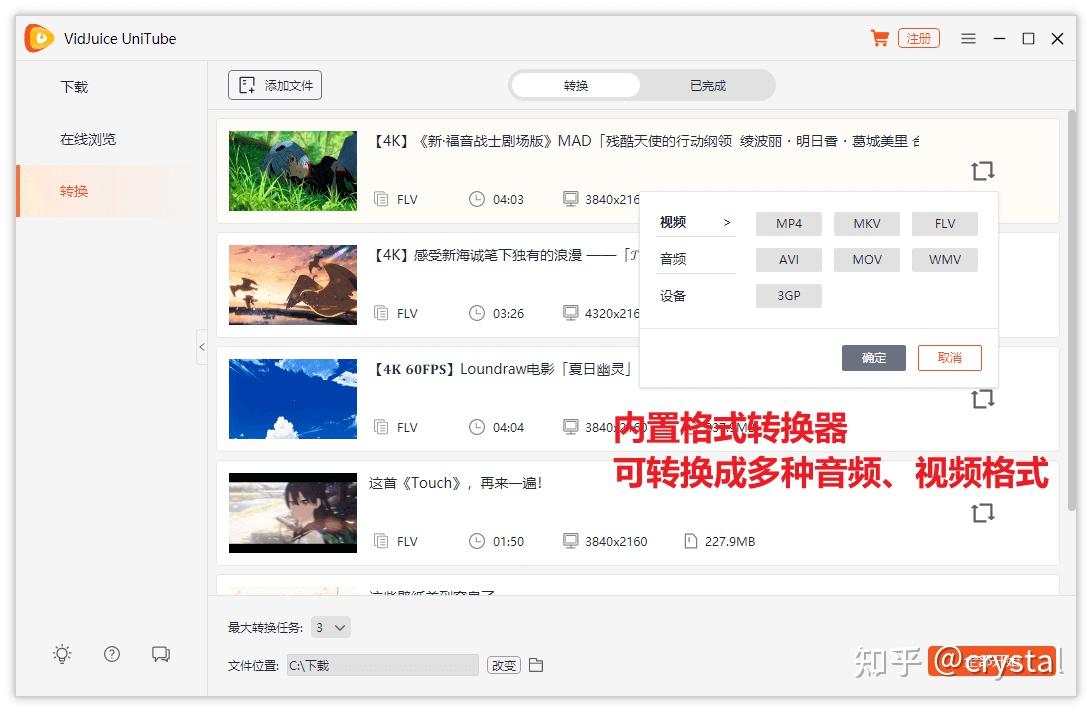Click the vertical scrollbar of the list
This screenshot has width=1092, height=712.
coord(1071,310)
